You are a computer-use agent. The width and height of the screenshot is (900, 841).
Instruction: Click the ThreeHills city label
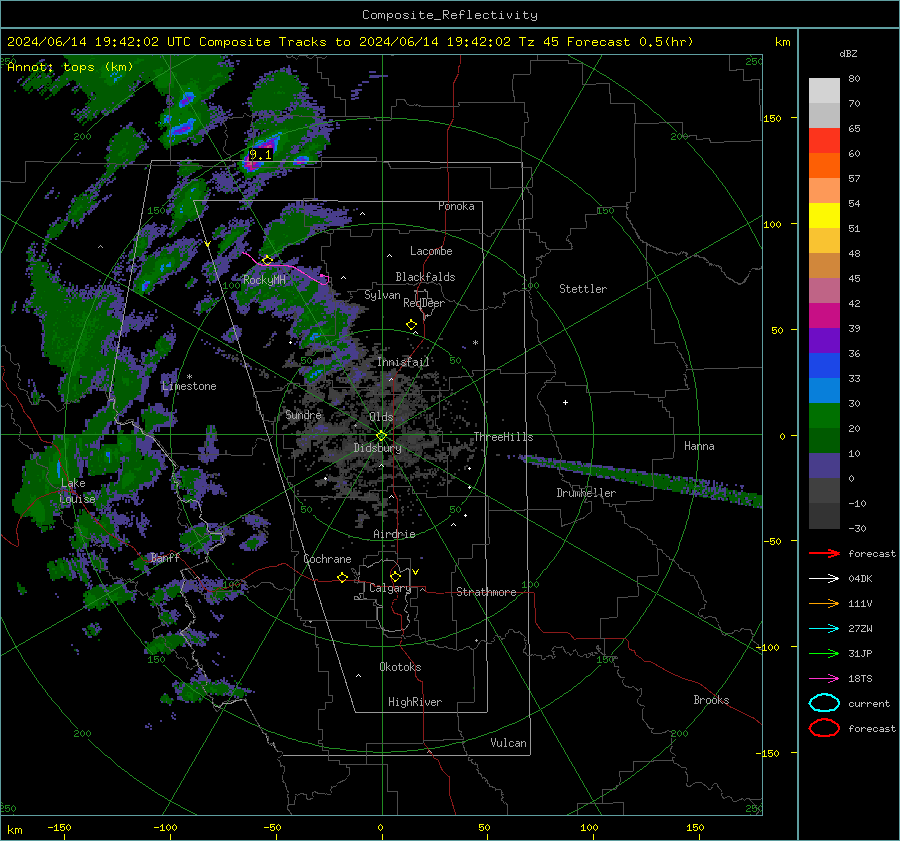point(503,437)
